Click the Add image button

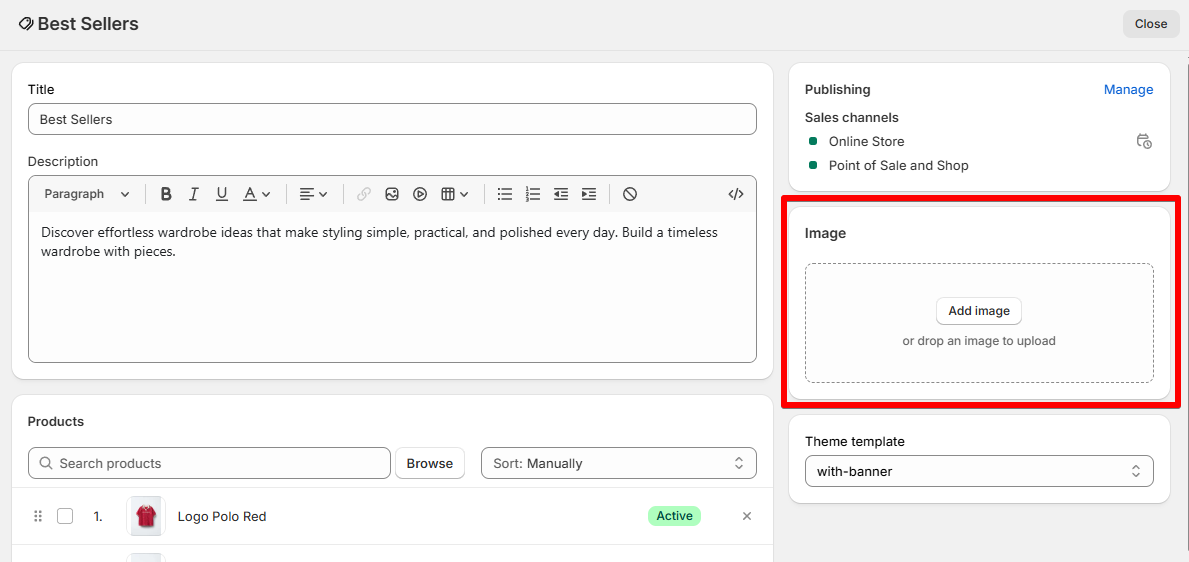point(978,311)
